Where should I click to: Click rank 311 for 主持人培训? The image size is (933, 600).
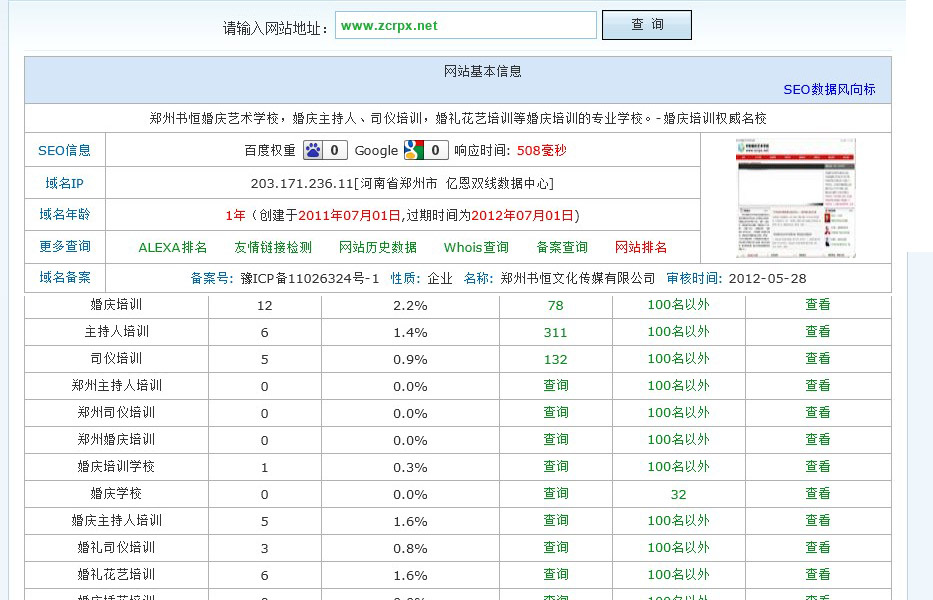[555, 332]
